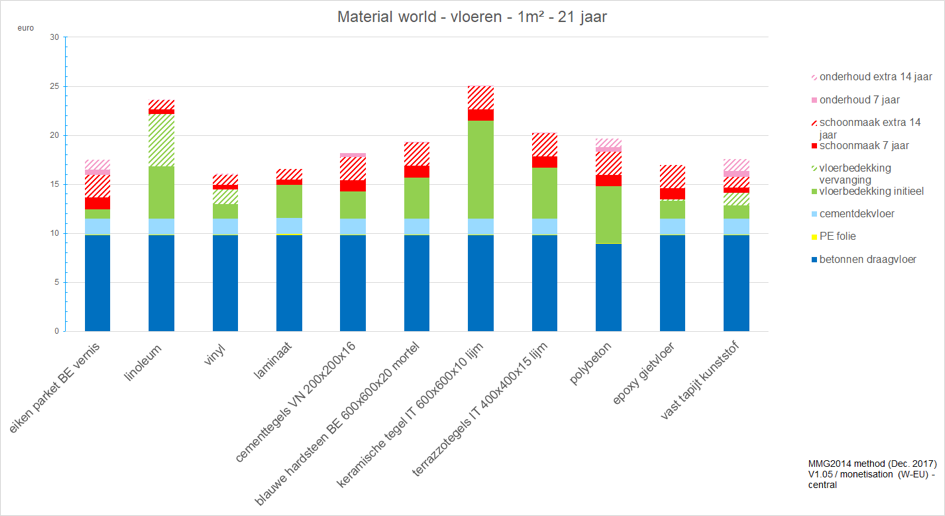The height and width of the screenshot is (516, 945).
Task: Click legend label 'PE folie'
Action: 838,236
